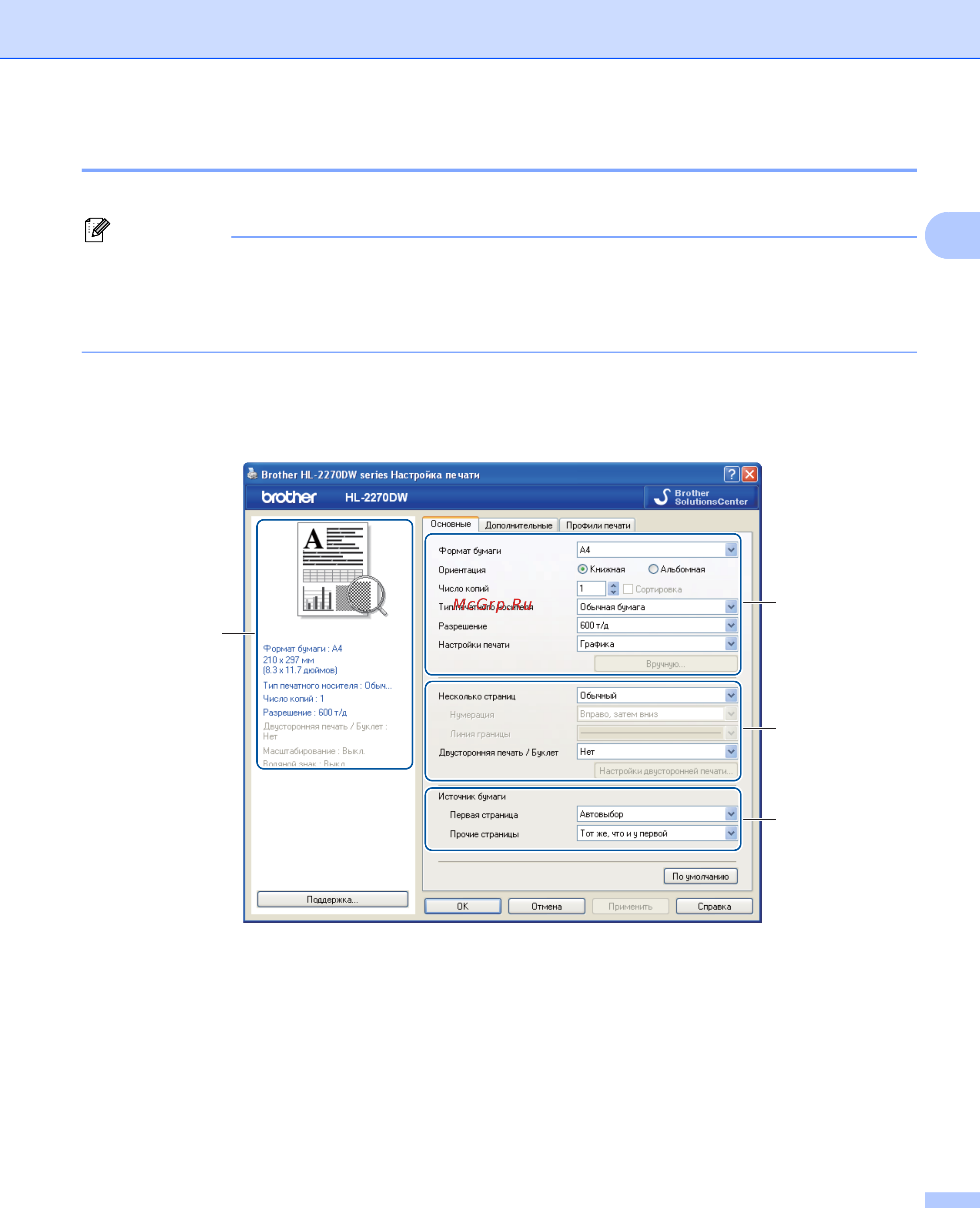Click the page preview thumbnail
The image size is (980, 1208).
coord(342,570)
